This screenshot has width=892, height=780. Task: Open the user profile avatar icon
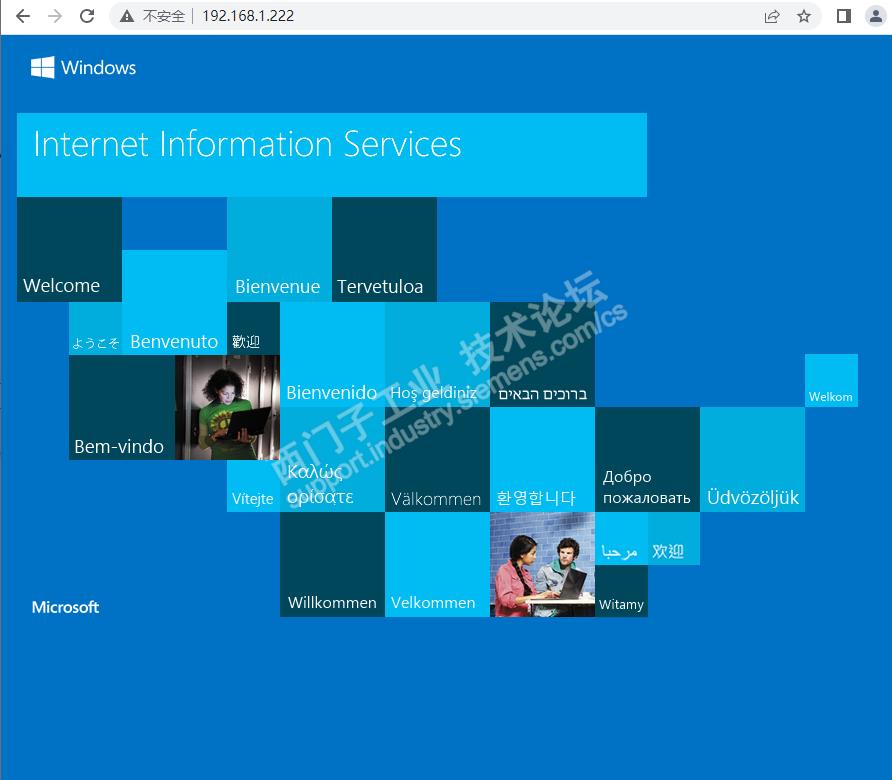click(876, 16)
